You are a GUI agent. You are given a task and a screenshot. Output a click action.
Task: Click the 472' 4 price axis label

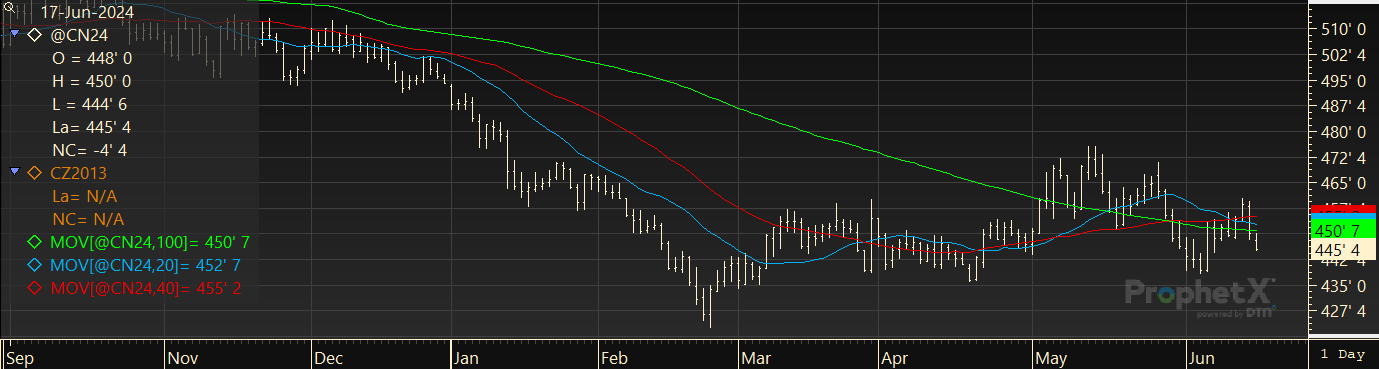point(1342,158)
